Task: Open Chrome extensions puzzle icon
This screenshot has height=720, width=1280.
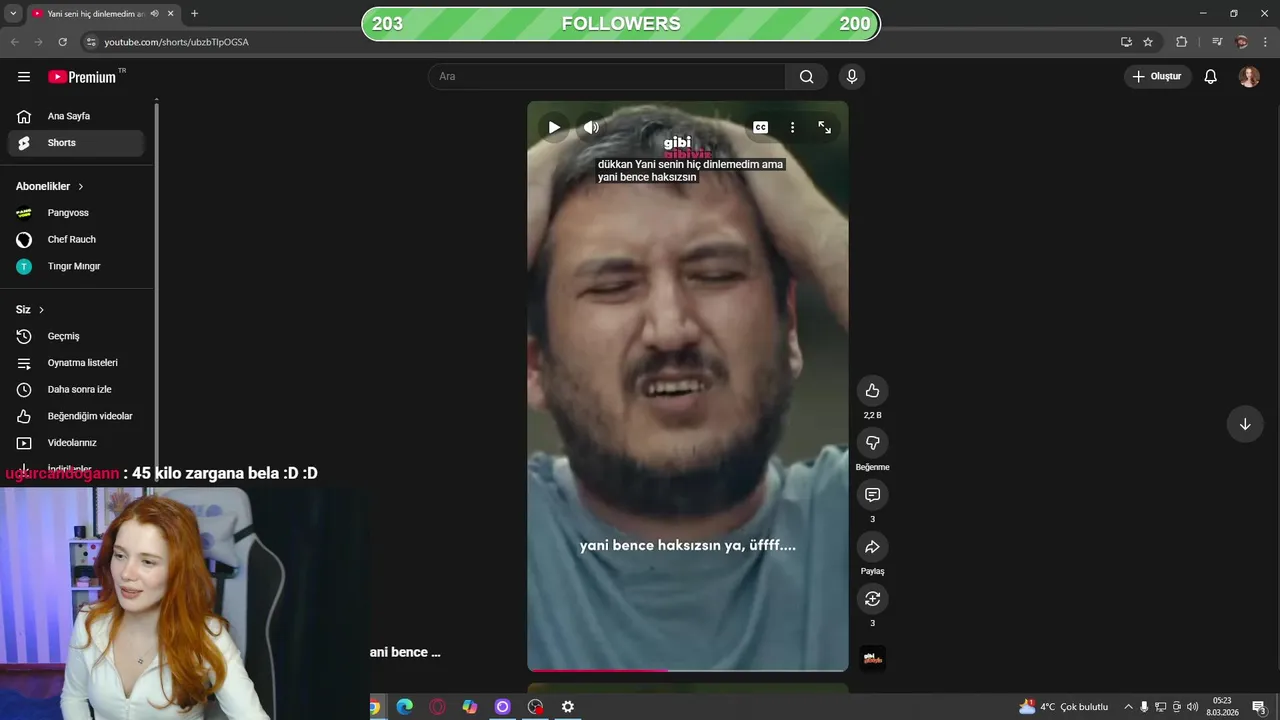Action: coord(1182,42)
